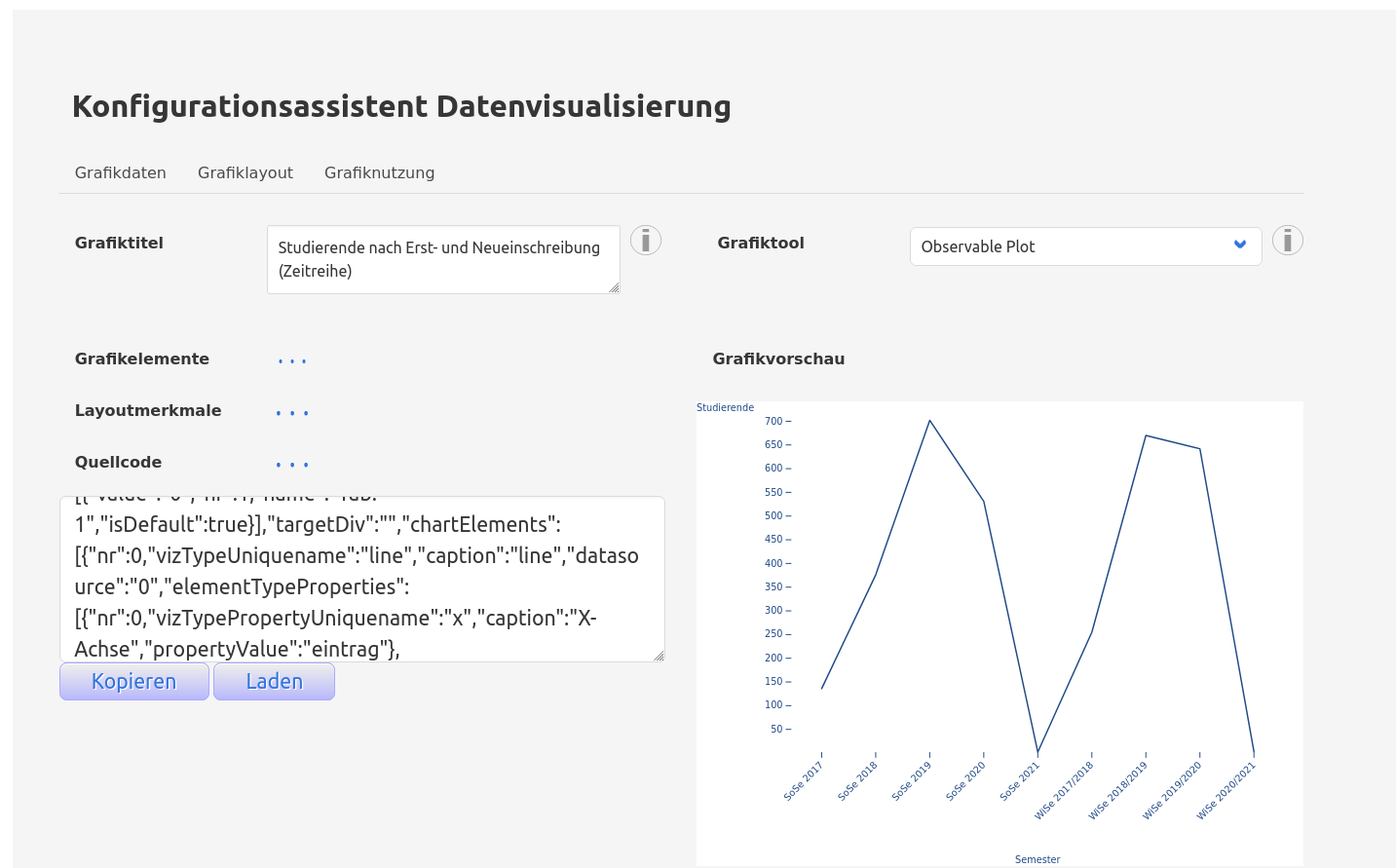Click resize handle of Grafiktitel textarea
The image size is (1396, 868).
(x=614, y=287)
